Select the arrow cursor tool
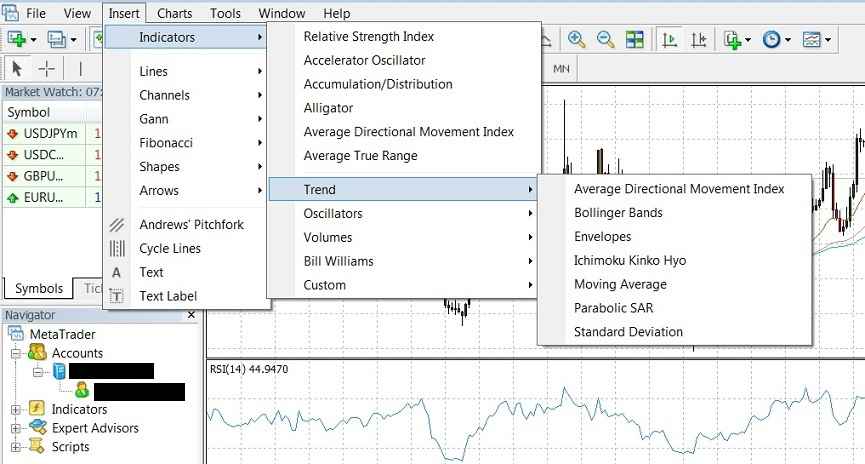865x464 pixels. click(17, 69)
